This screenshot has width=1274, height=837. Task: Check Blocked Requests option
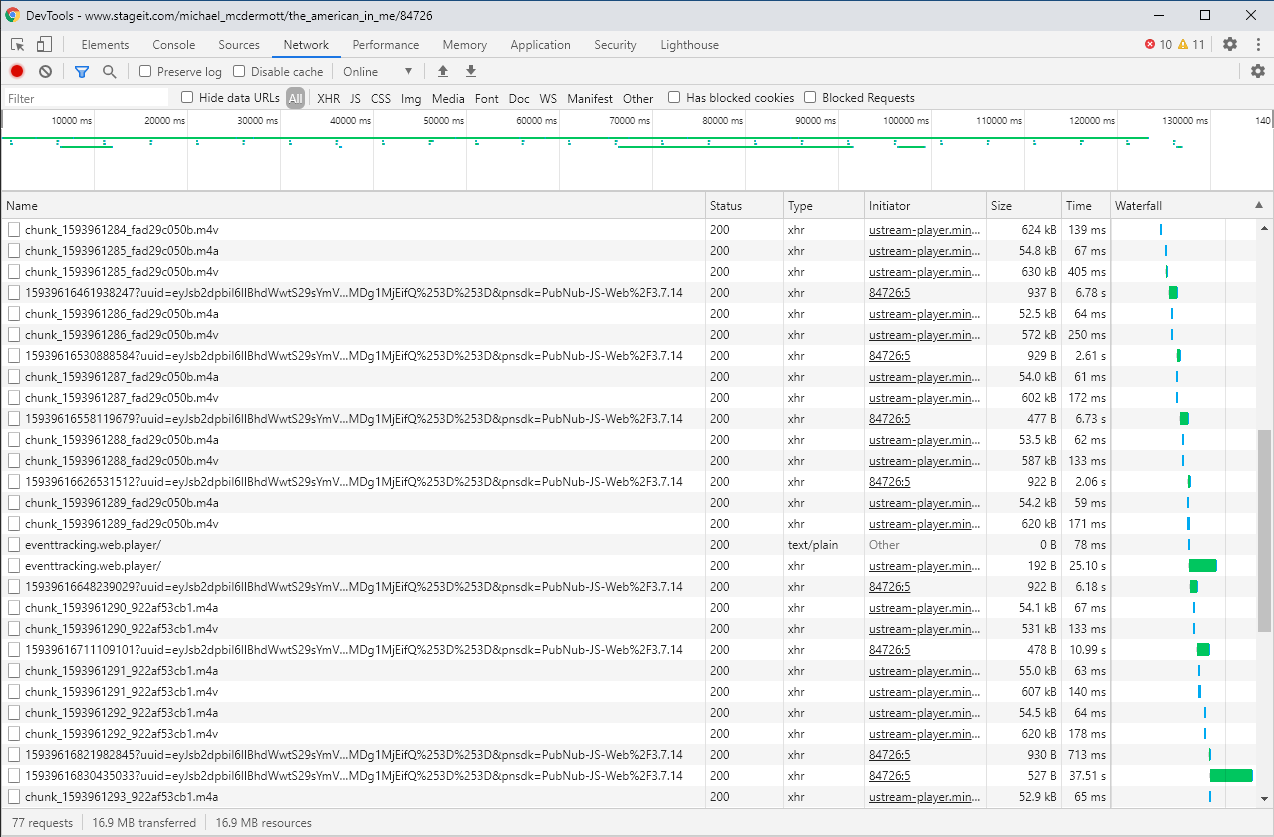[810, 97]
